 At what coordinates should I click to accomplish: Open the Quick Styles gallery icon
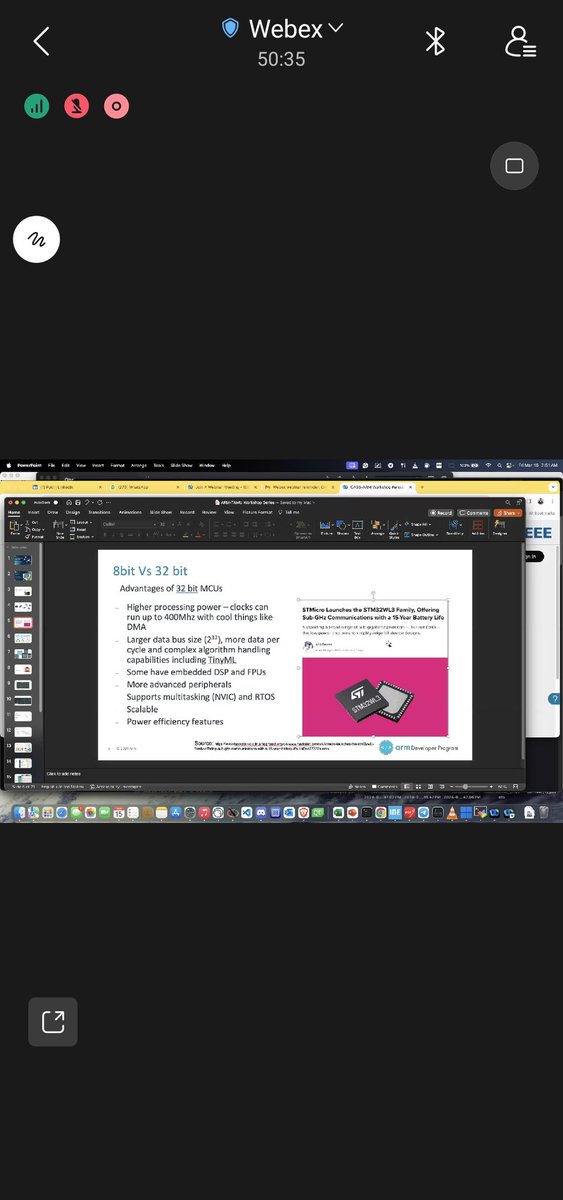pos(394,528)
